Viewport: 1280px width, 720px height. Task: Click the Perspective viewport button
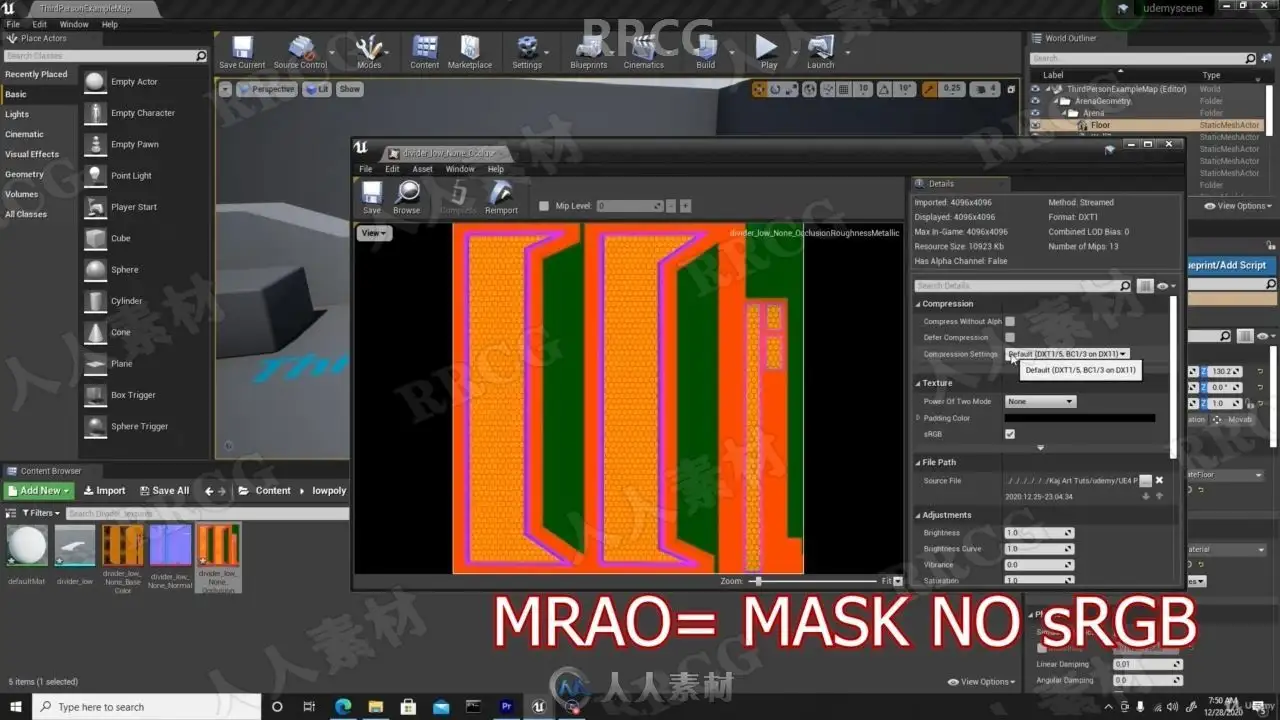(266, 89)
